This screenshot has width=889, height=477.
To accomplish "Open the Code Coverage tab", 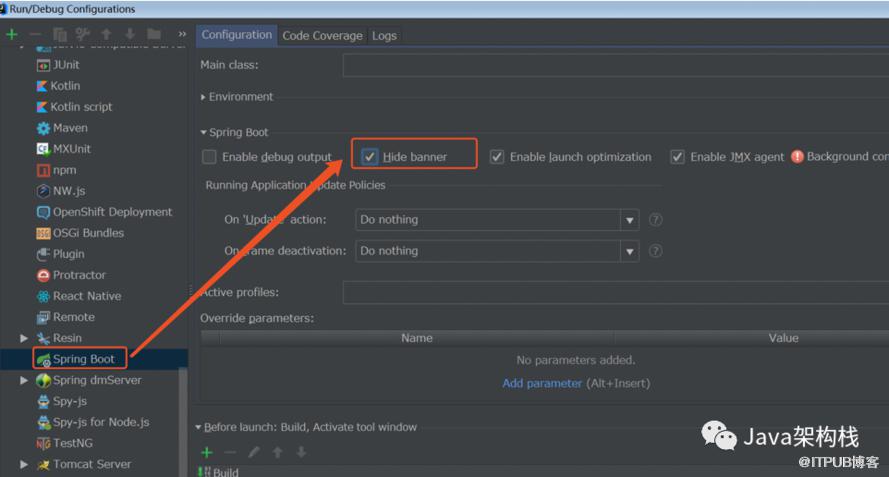I will tap(322, 36).
